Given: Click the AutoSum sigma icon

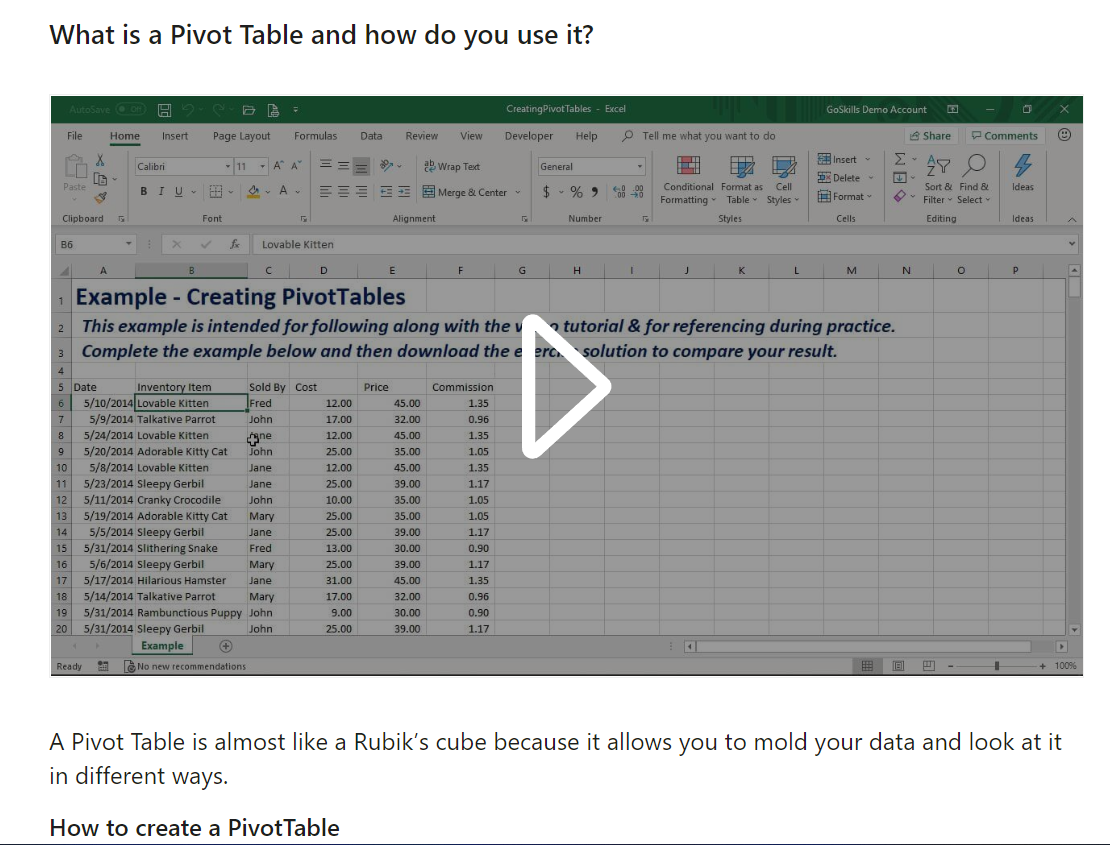Looking at the screenshot, I should (x=899, y=159).
